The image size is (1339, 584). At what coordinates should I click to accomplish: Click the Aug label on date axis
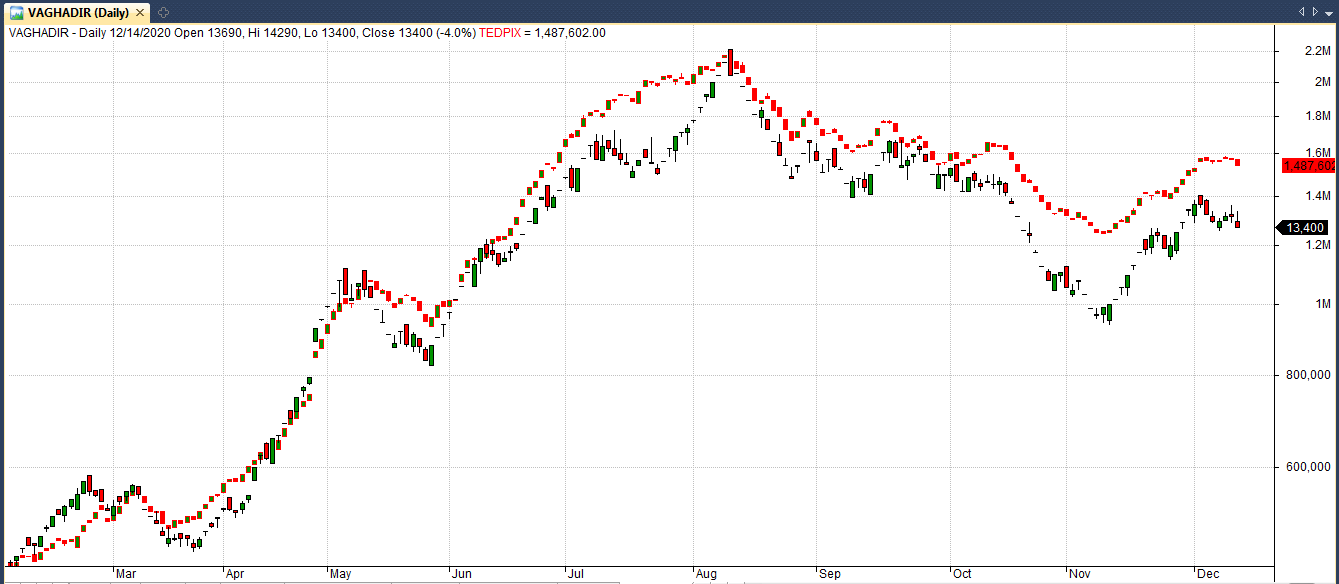(x=705, y=575)
